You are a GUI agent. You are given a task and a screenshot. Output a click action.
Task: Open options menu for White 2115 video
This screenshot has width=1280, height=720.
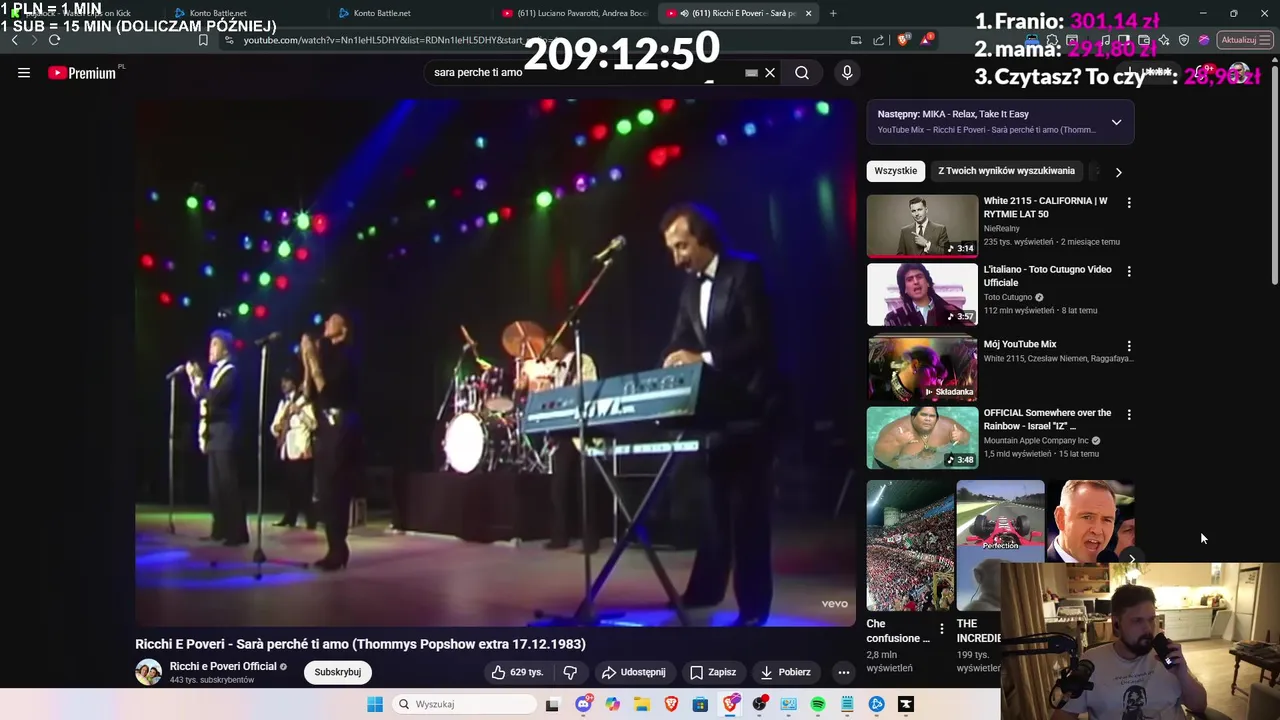1129,203
